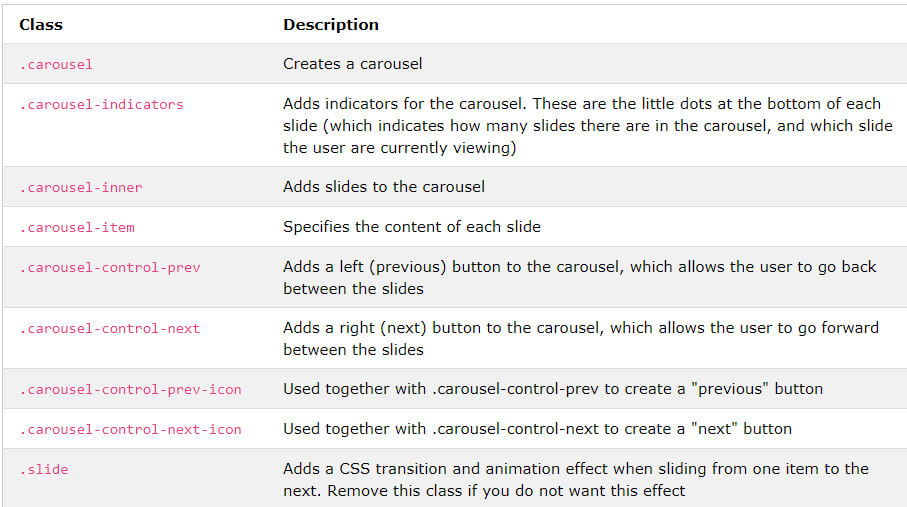Click the left (previous) button description
Image resolution: width=907 pixels, height=507 pixels.
580,277
